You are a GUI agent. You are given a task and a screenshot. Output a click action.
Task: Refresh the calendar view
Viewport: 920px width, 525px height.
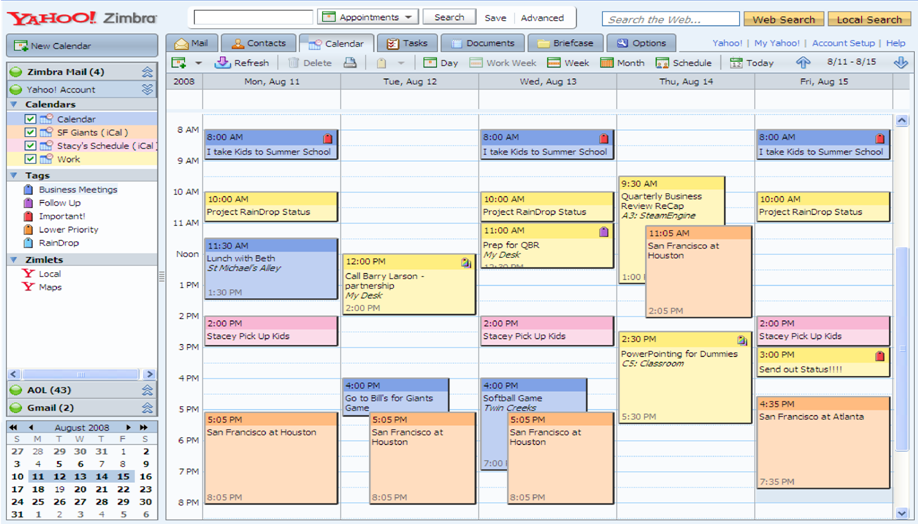[242, 63]
